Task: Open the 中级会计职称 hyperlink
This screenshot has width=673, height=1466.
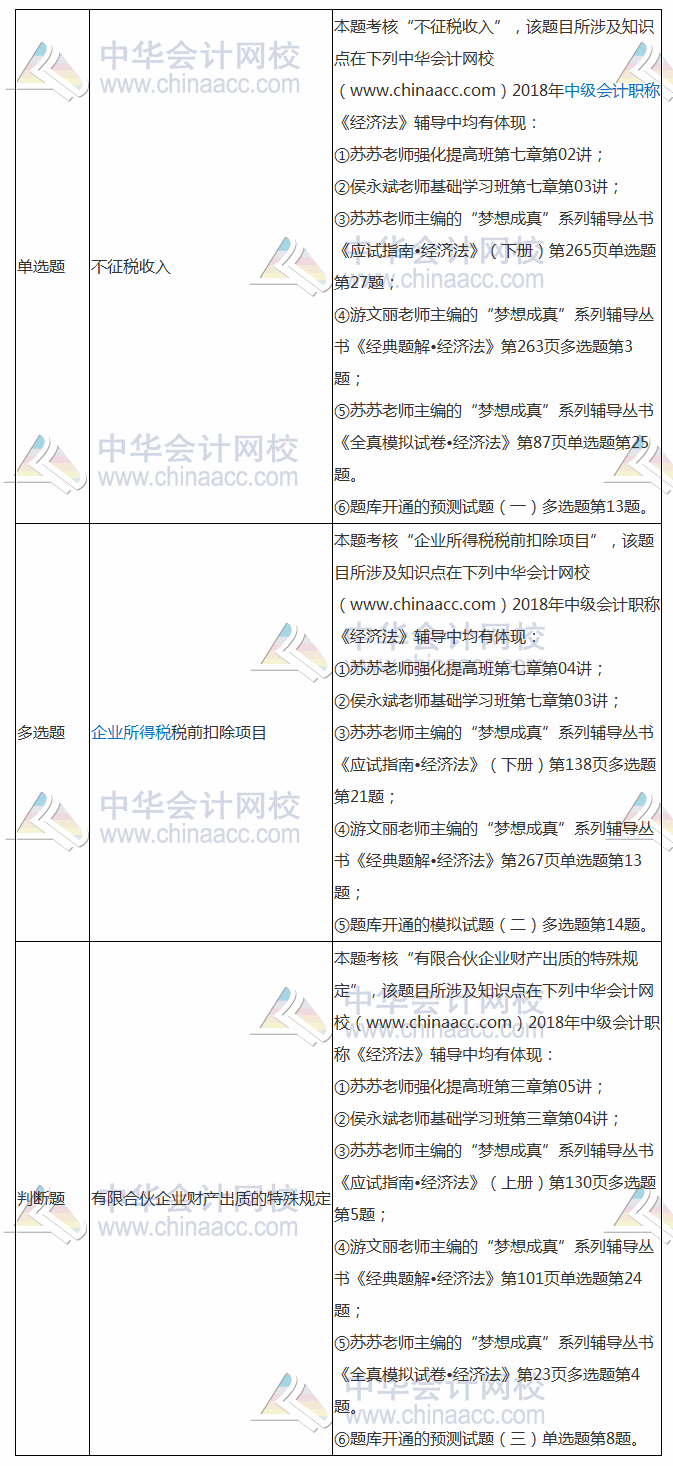Action: [x=612, y=91]
